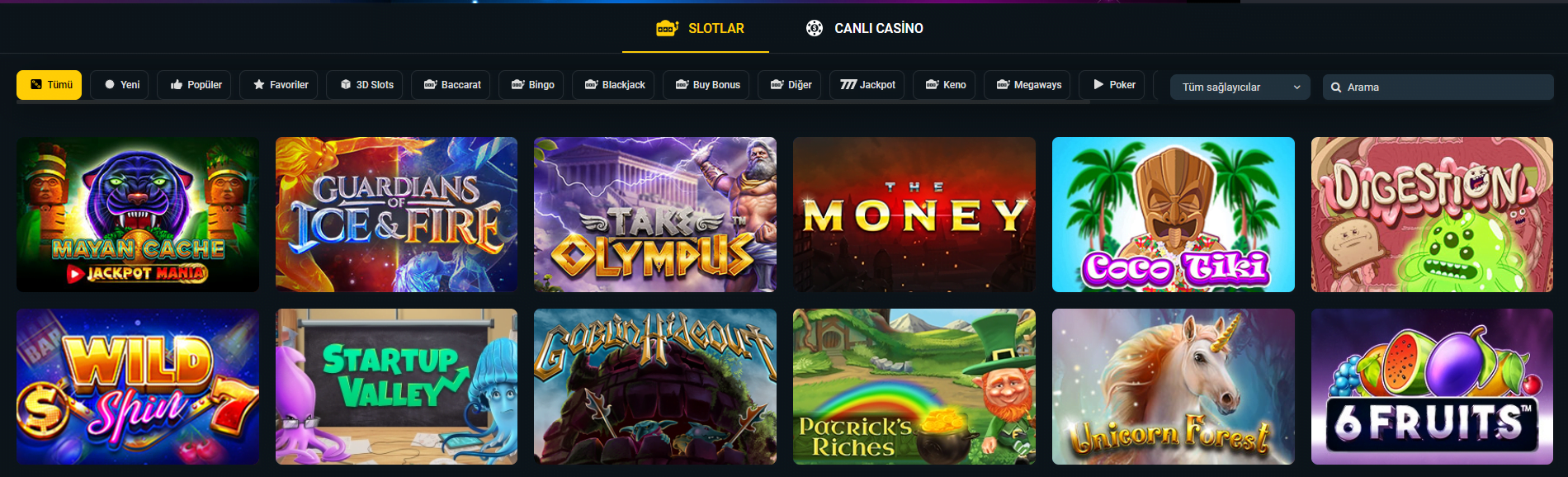The width and height of the screenshot is (1568, 477).
Task: Click the search magnifier icon
Action: point(1335,87)
